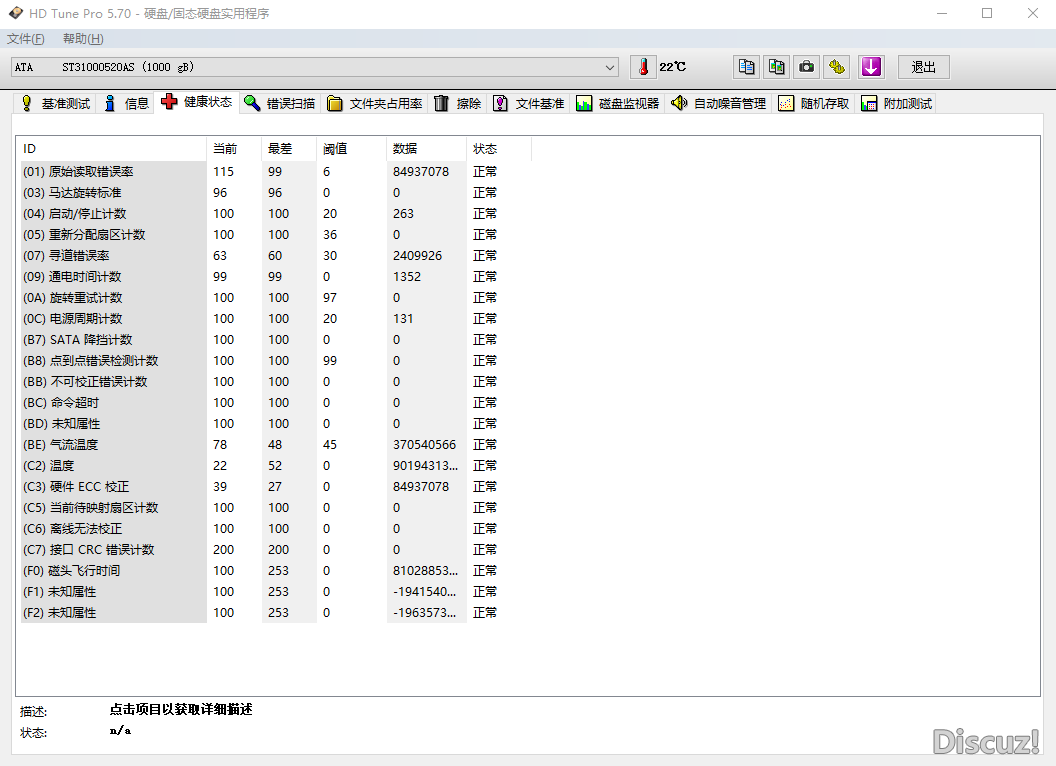Open the 随机存取 tab
Image resolution: width=1056 pixels, height=766 pixels.
[x=815, y=103]
